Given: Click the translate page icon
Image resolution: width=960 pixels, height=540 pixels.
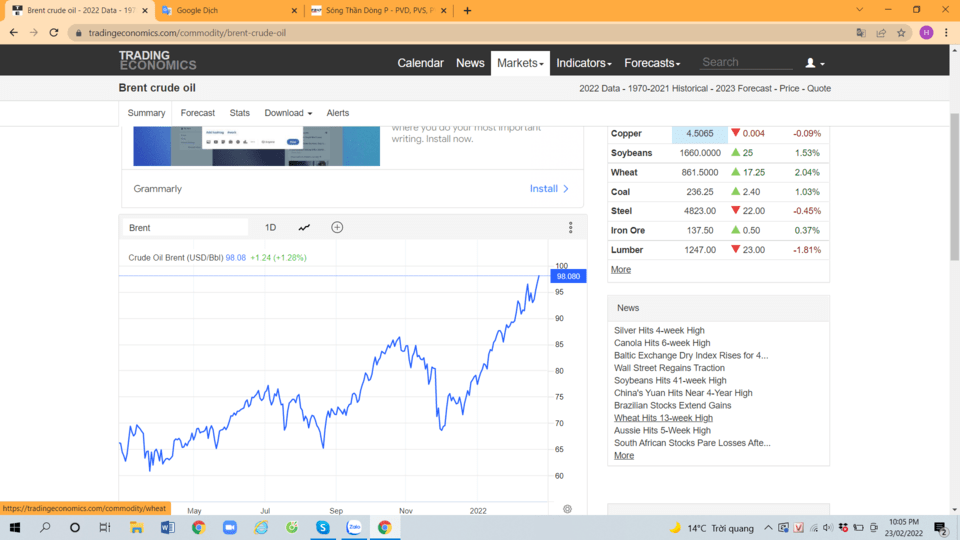Looking at the screenshot, I should coord(861,33).
